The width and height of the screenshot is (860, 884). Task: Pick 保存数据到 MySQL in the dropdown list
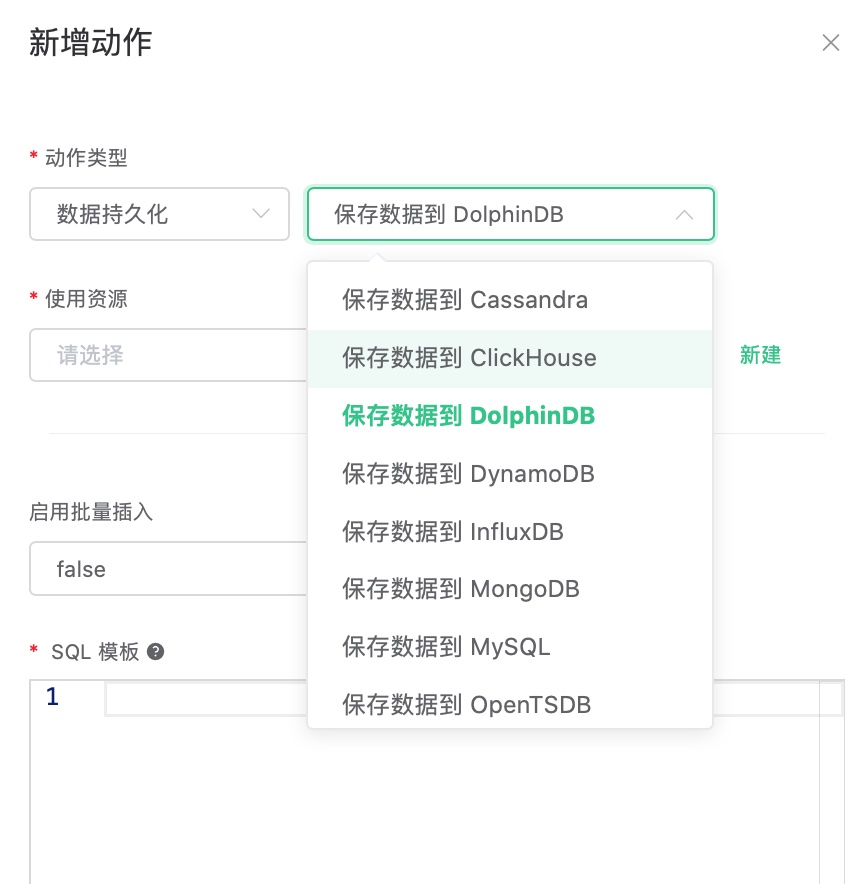click(446, 647)
